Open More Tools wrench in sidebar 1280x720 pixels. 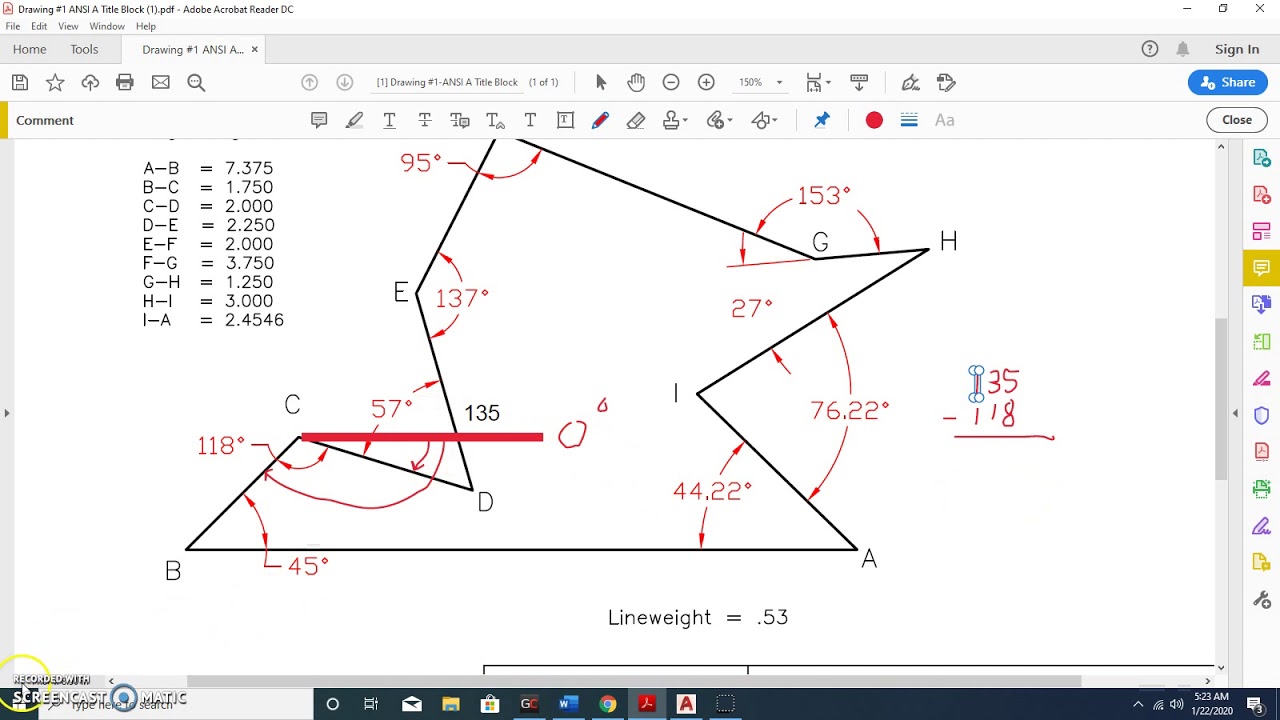click(1261, 600)
